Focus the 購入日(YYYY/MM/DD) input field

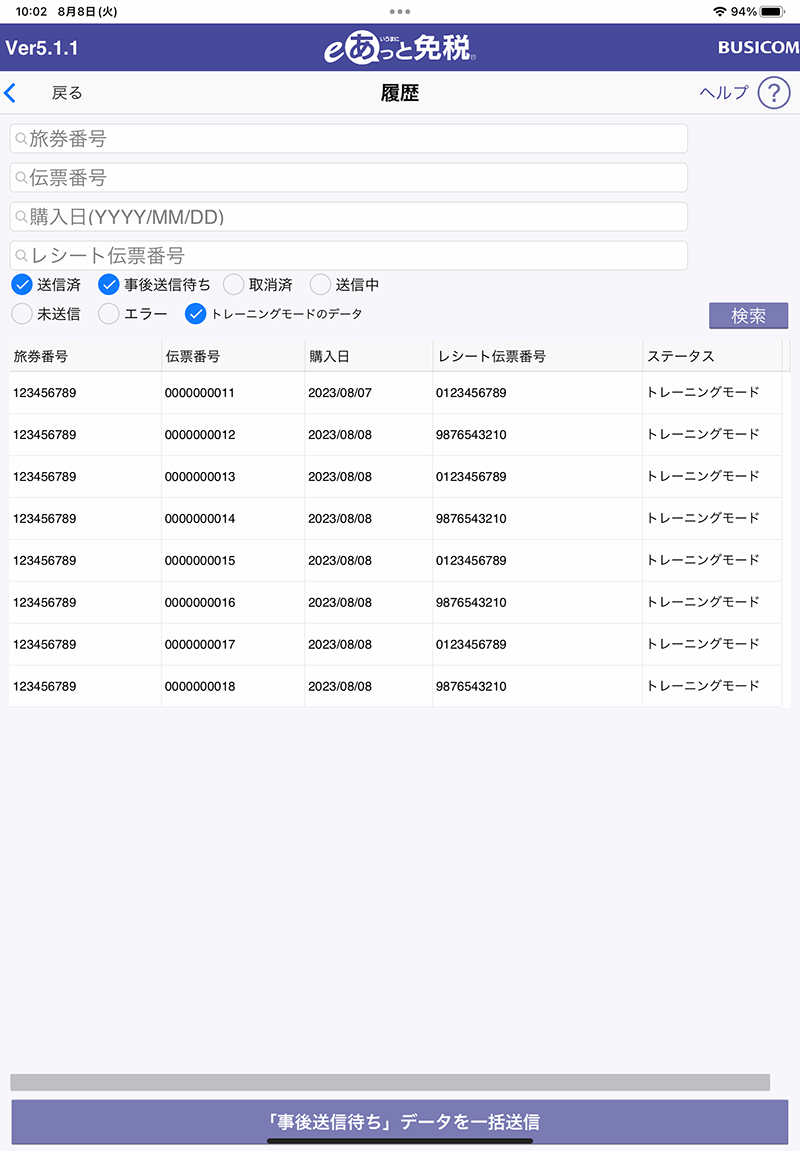(x=349, y=216)
